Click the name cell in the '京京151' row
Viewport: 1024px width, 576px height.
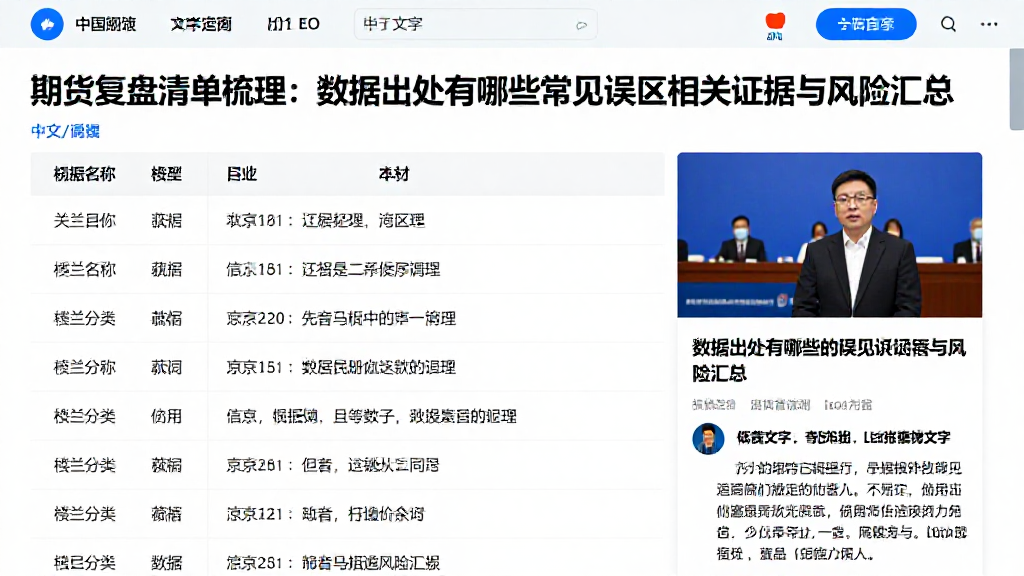click(84, 368)
